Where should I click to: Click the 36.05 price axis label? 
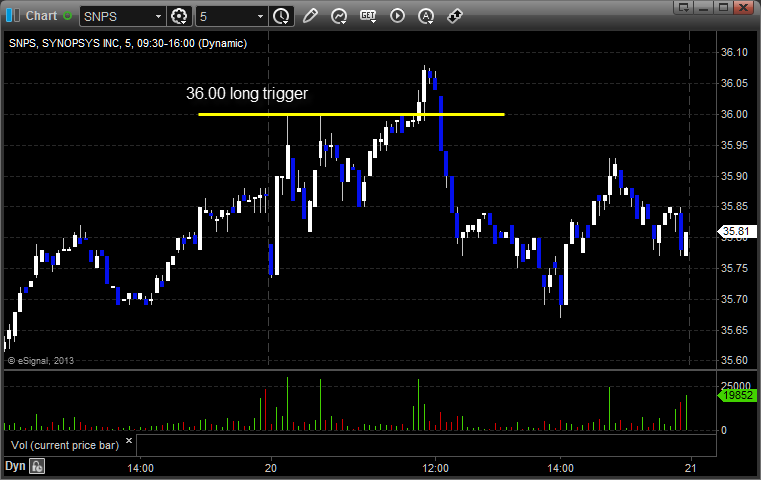click(x=734, y=83)
